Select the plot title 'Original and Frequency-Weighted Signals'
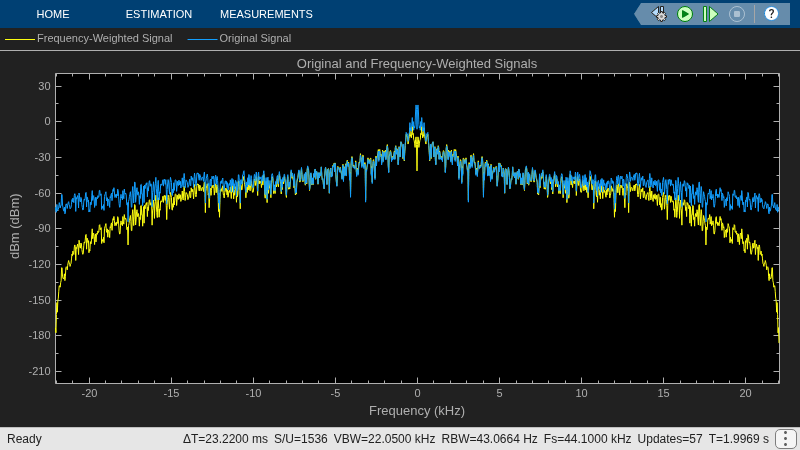 (417, 64)
